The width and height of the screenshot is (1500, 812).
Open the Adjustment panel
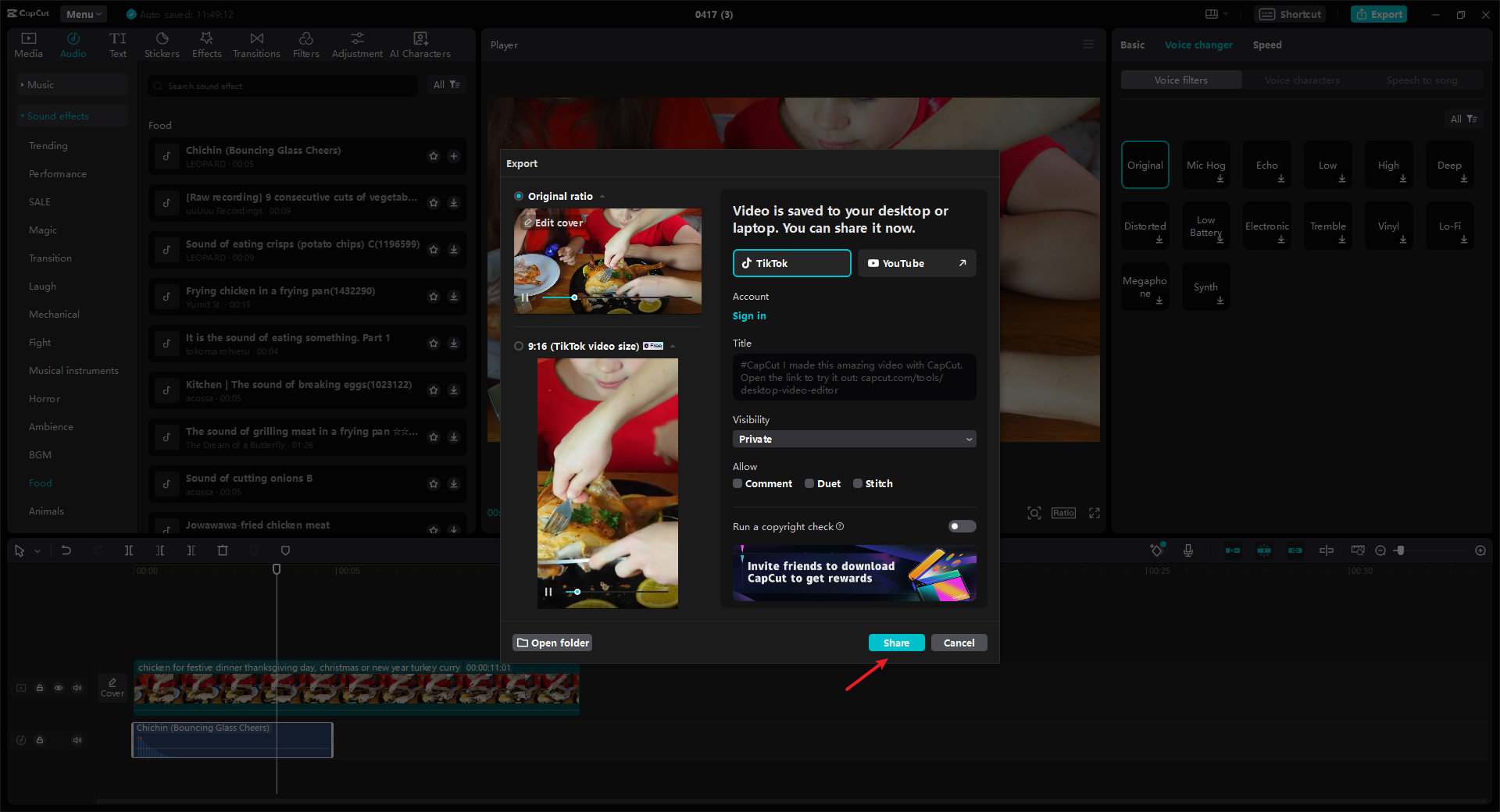coord(357,45)
